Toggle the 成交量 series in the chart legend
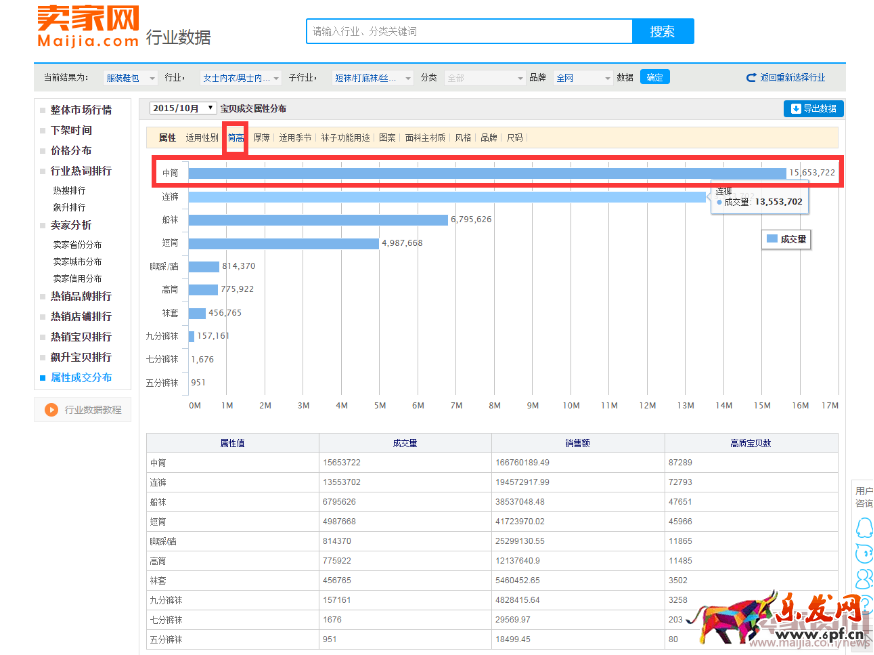Viewport: 874px width, 655px height. coord(786,238)
